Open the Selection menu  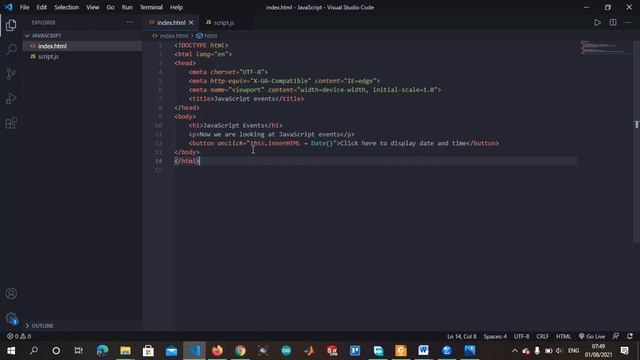tap(67, 7)
